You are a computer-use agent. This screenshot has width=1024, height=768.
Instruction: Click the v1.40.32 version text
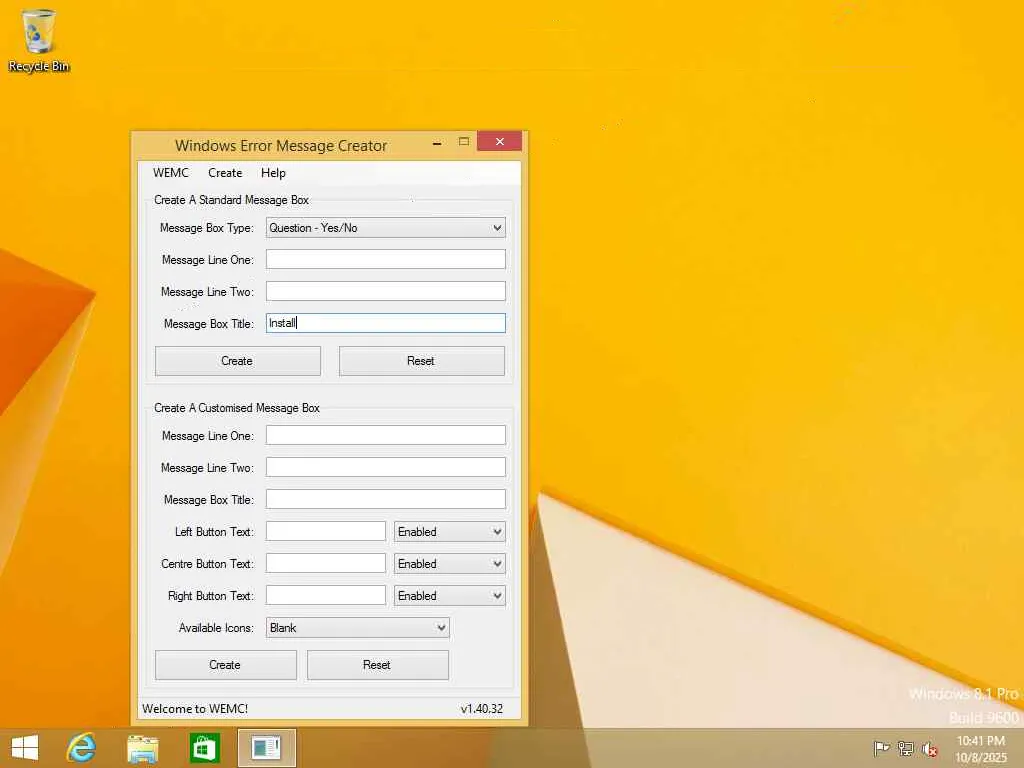pos(482,709)
